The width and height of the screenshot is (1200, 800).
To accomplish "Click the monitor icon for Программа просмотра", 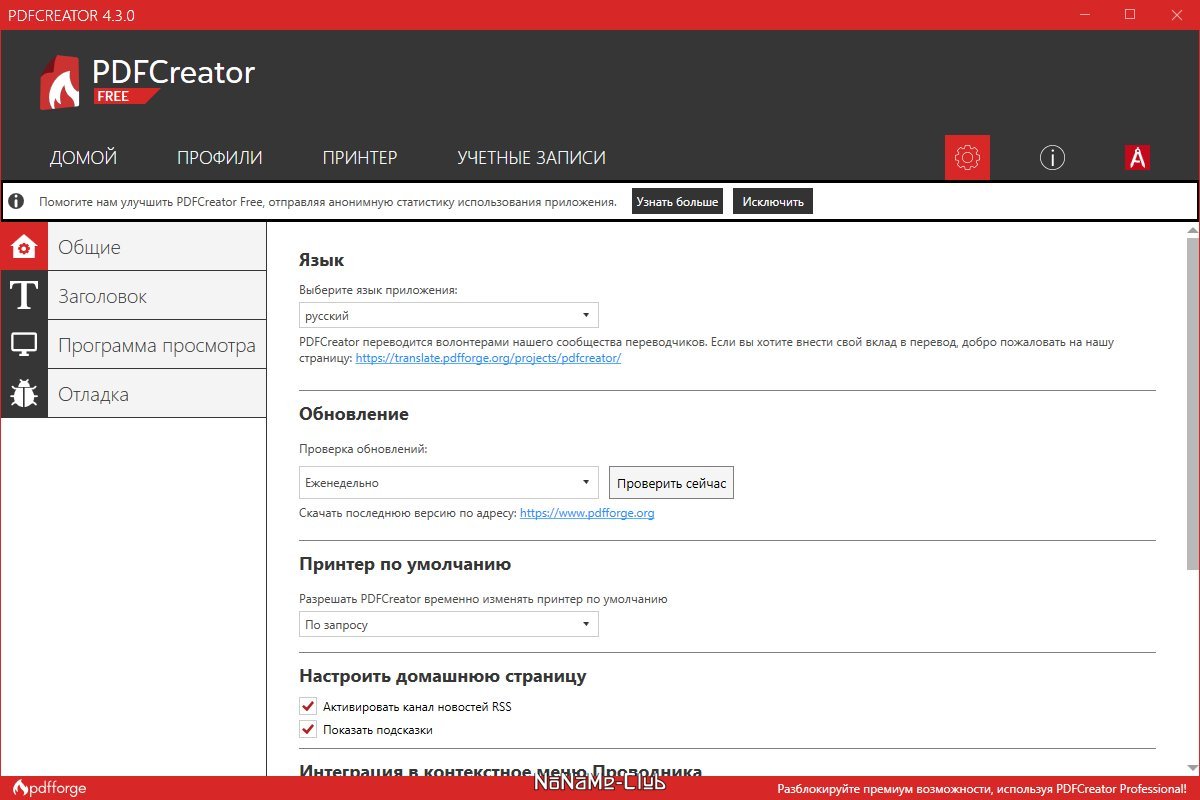I will pos(24,345).
